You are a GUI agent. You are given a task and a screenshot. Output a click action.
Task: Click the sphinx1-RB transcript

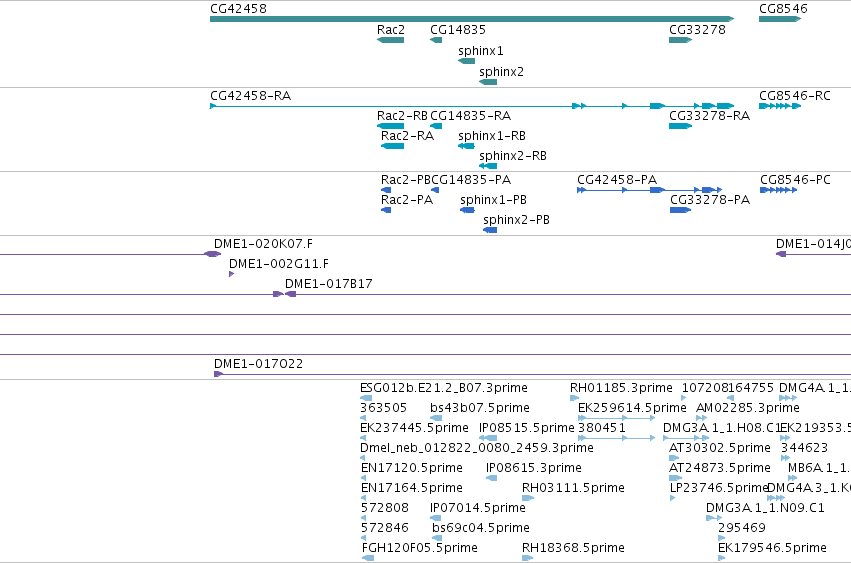pos(466,146)
